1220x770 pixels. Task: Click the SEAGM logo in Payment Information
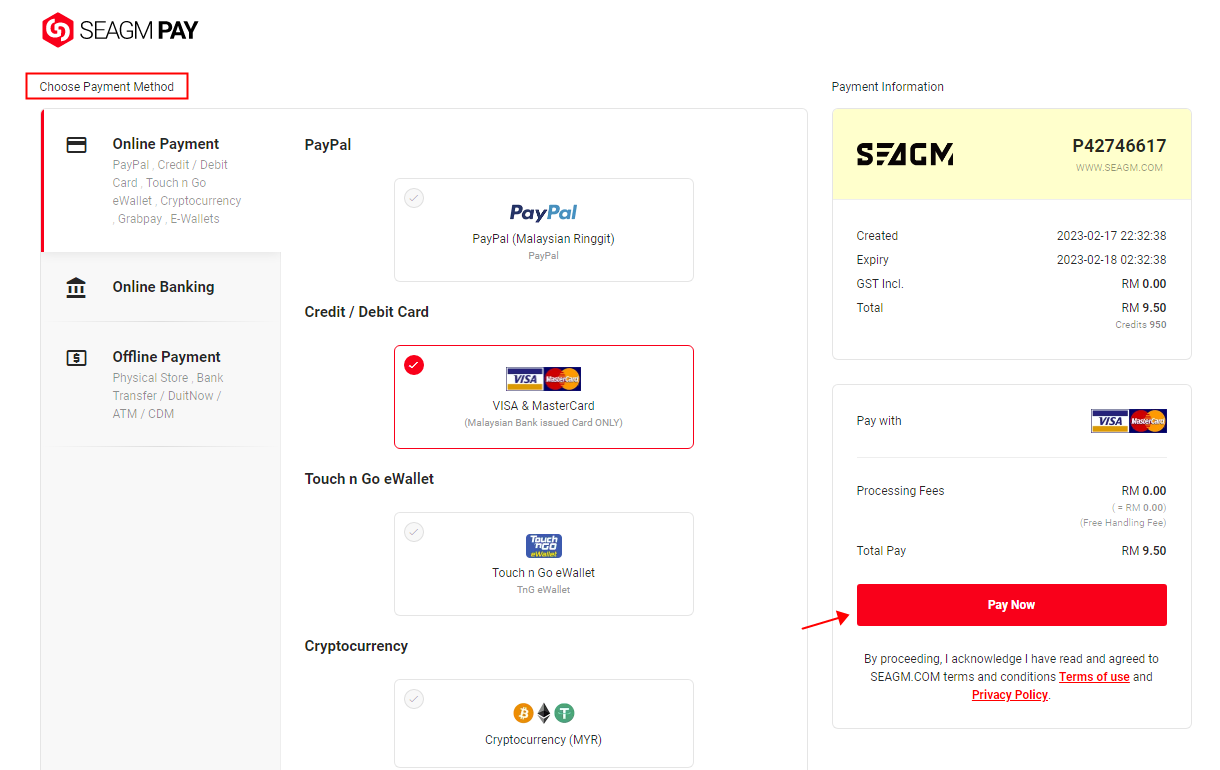(x=905, y=154)
